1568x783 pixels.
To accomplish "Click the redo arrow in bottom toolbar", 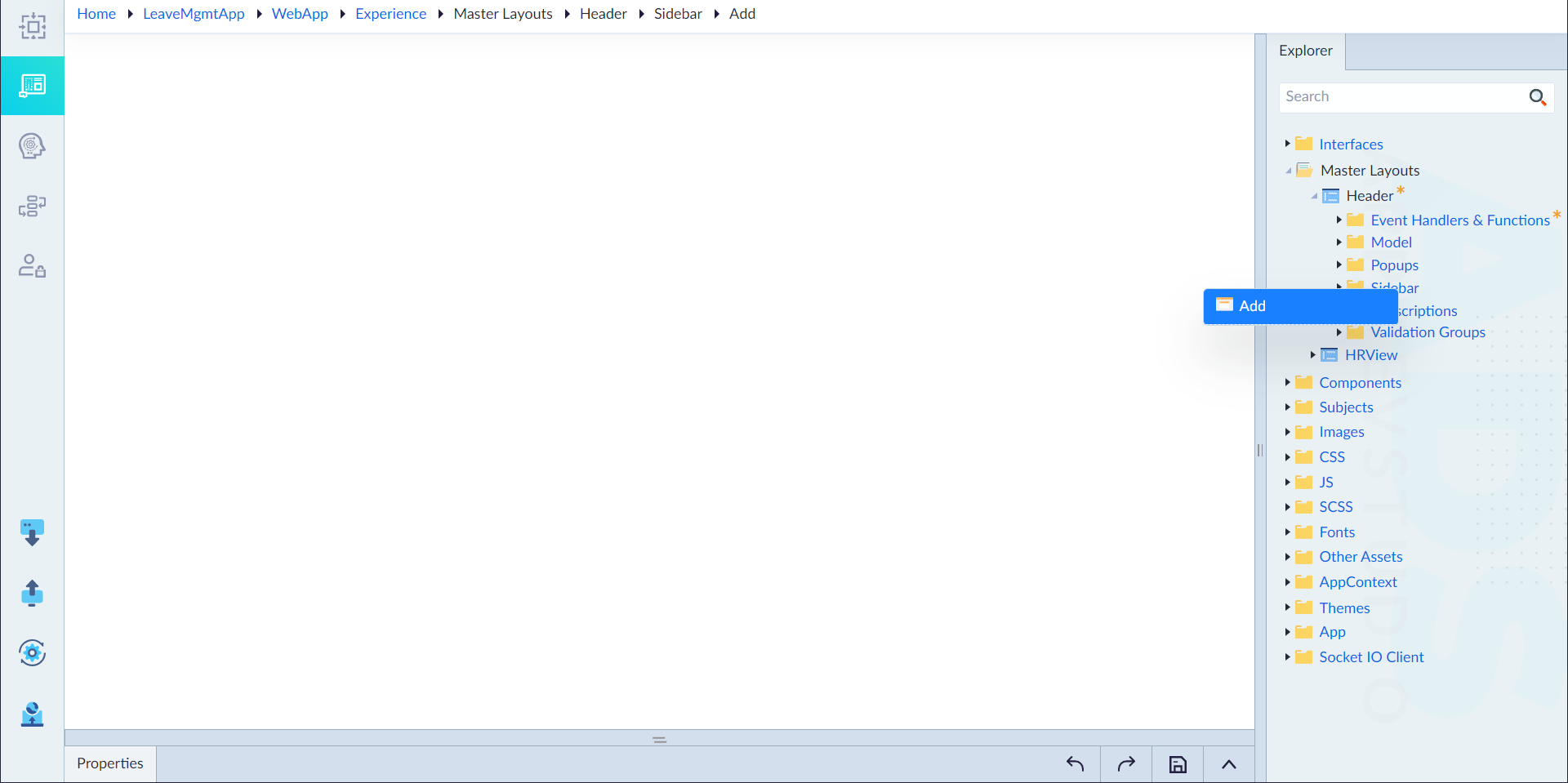I will click(x=1126, y=764).
